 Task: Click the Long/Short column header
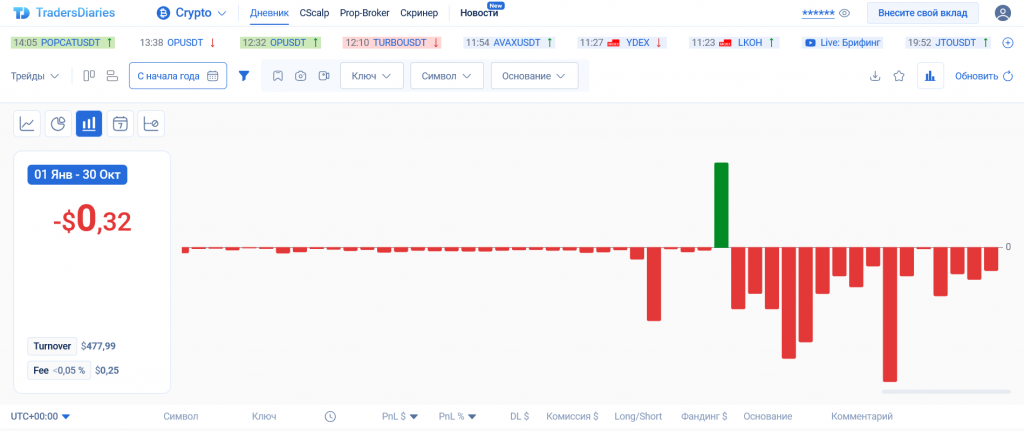click(638, 416)
